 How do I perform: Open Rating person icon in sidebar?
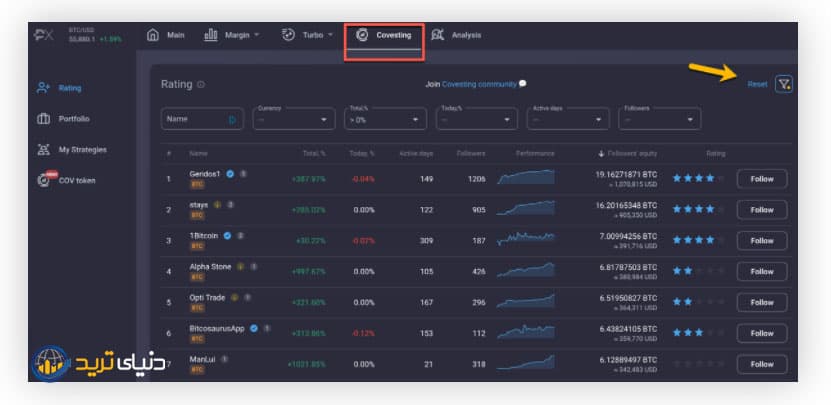tap(43, 88)
